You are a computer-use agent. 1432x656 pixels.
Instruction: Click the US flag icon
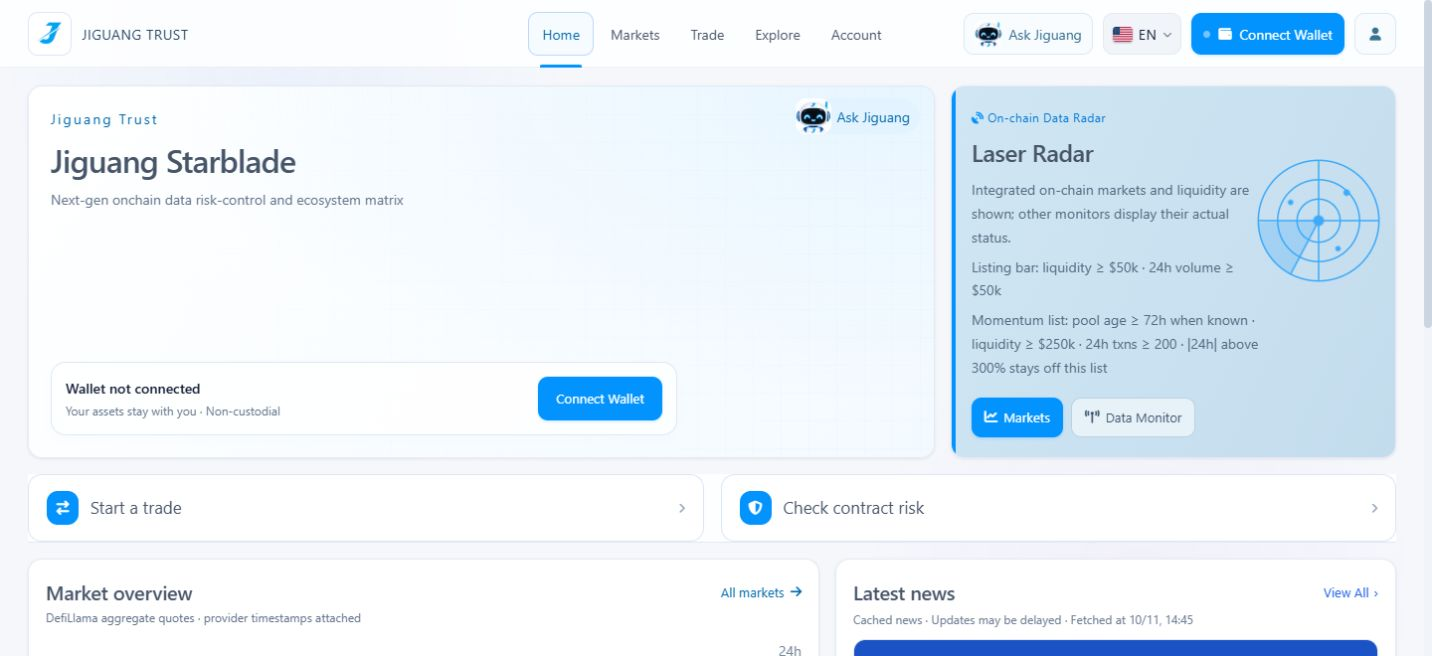point(1122,35)
